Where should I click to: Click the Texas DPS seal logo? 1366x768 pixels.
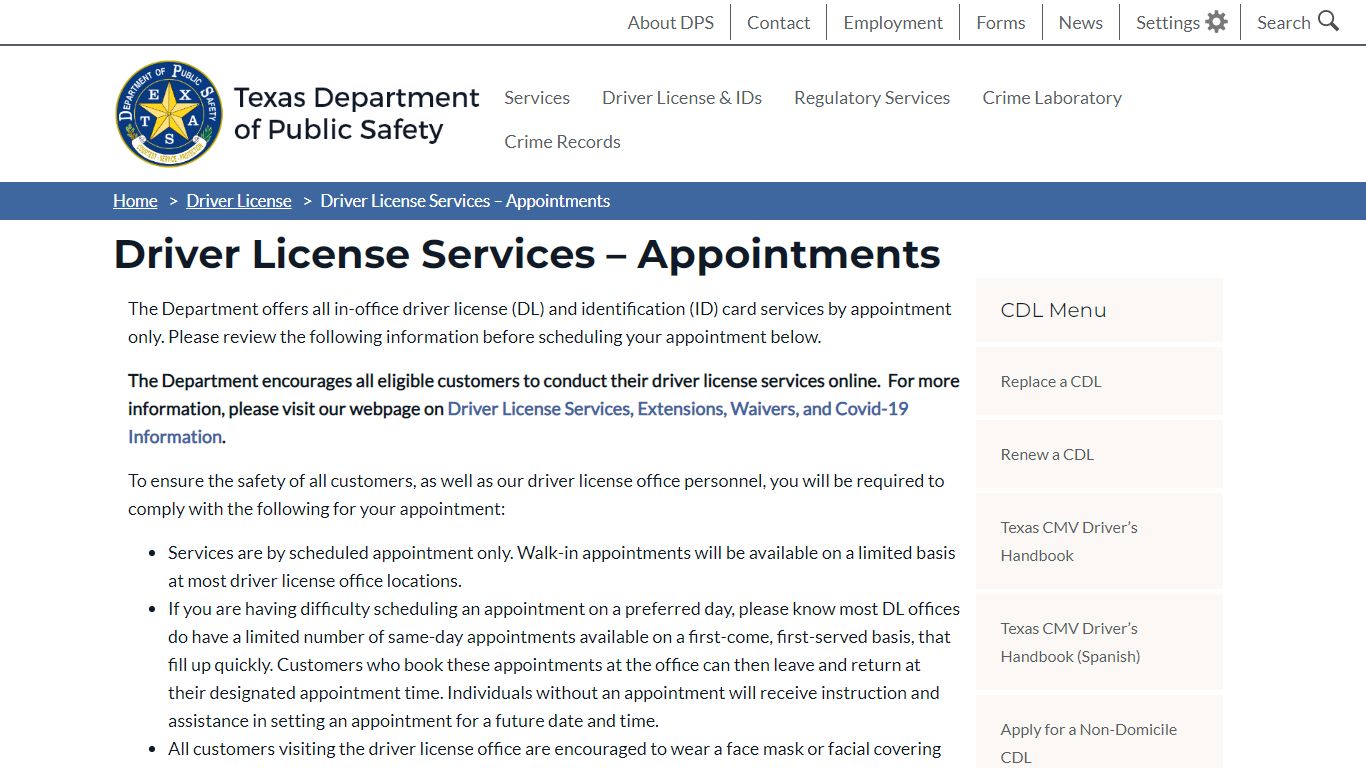tap(169, 113)
